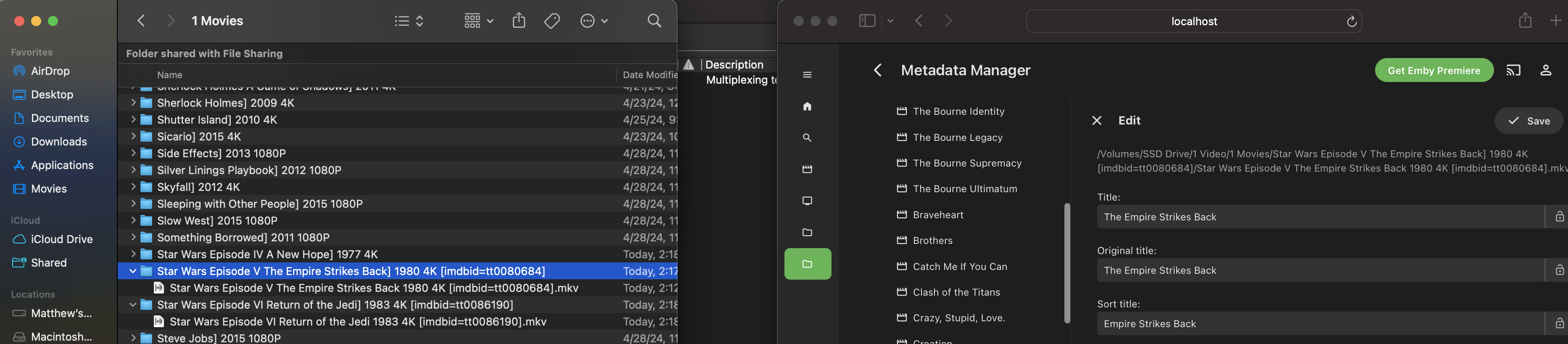Viewport: 1568px width, 344px height.
Task: Select Matthew's device under Locations
Action: click(x=61, y=314)
